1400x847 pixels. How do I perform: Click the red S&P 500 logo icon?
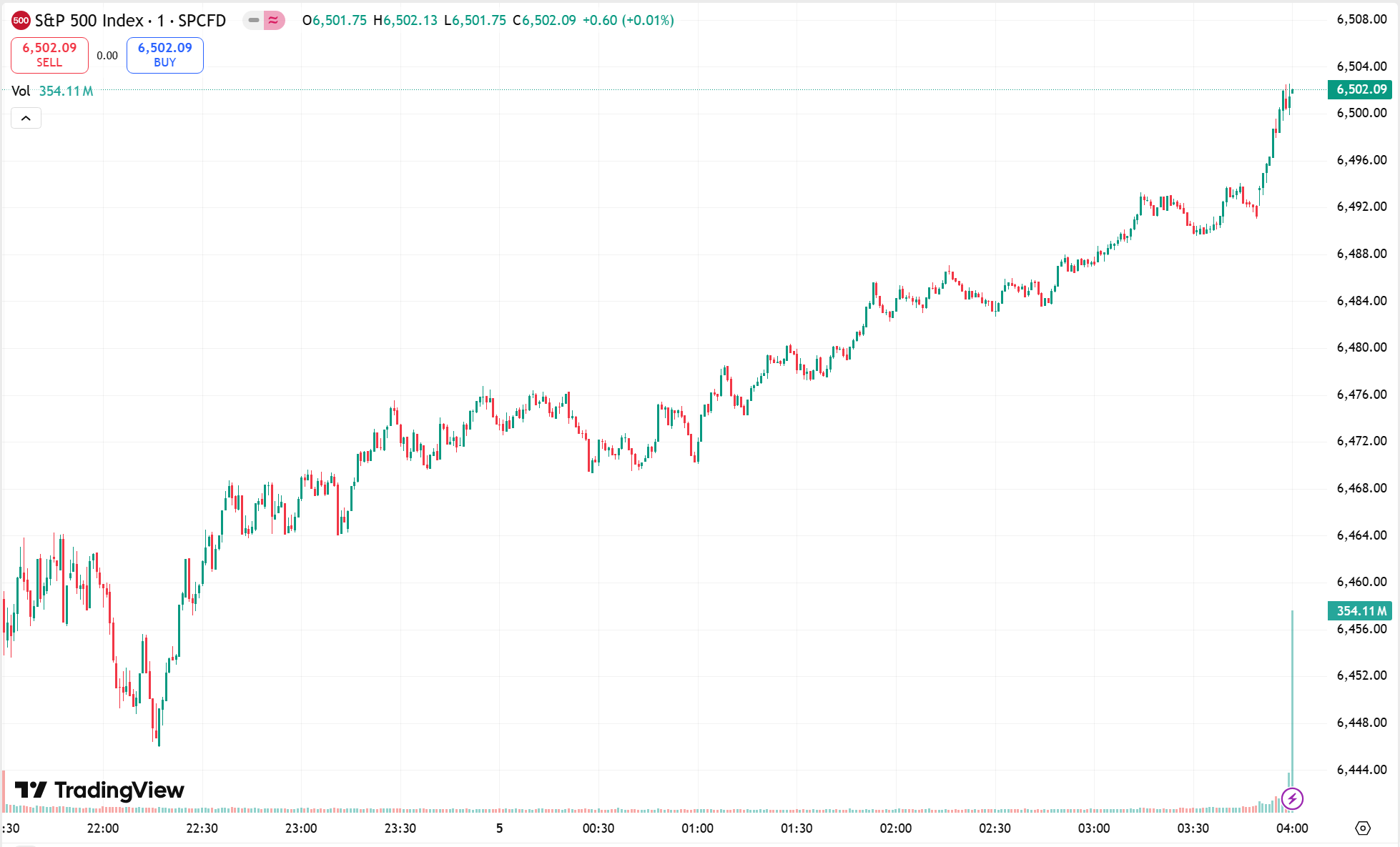pyautogui.click(x=21, y=21)
